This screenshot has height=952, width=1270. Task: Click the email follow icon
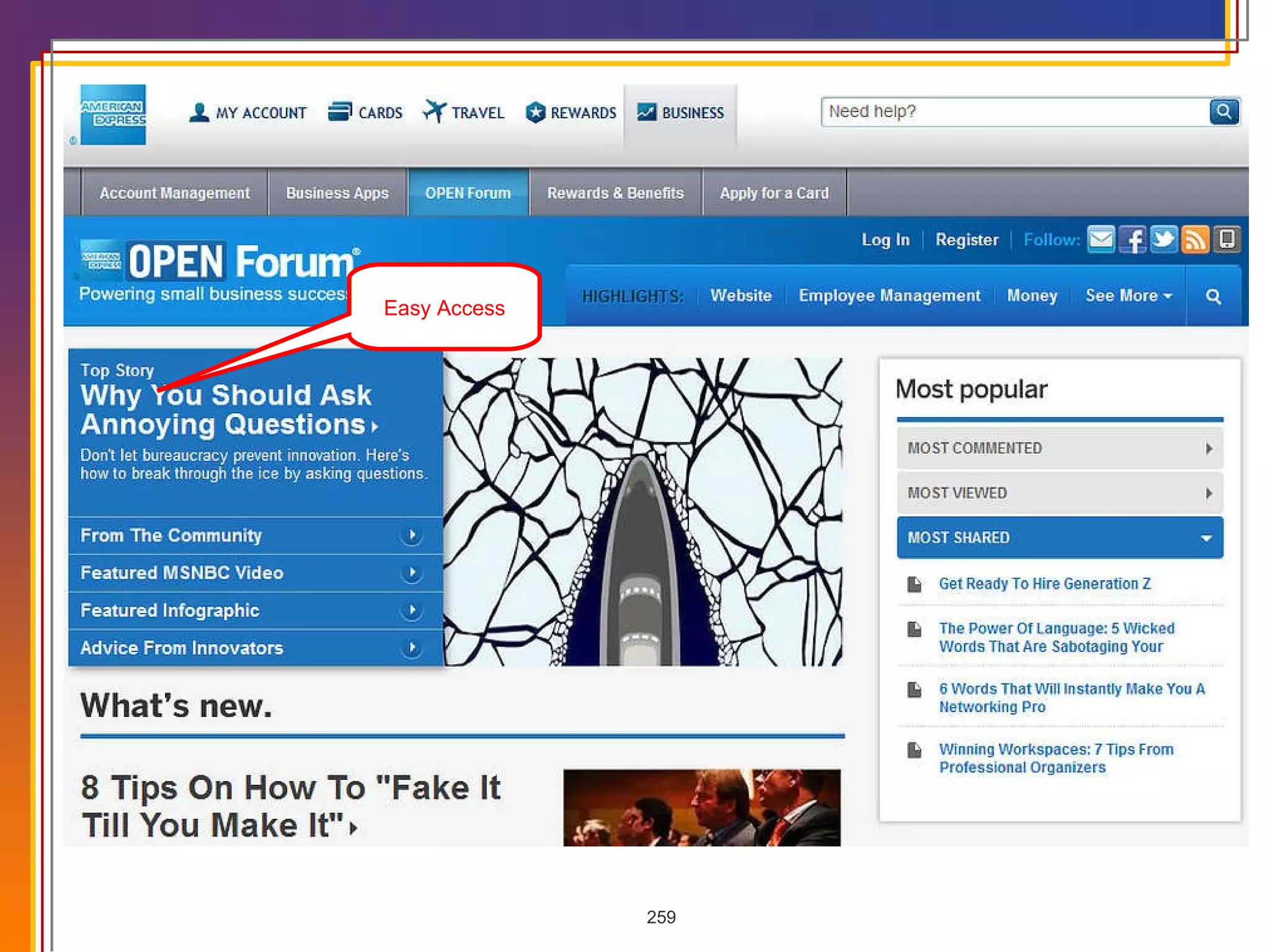coord(1101,239)
